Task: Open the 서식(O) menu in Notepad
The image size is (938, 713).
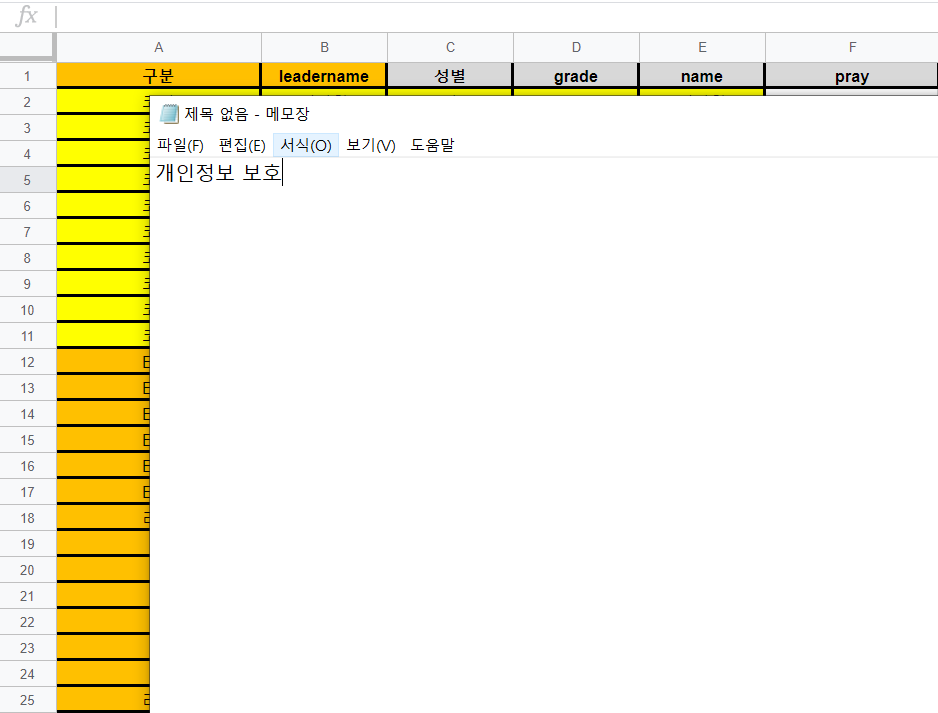Action: 306,145
